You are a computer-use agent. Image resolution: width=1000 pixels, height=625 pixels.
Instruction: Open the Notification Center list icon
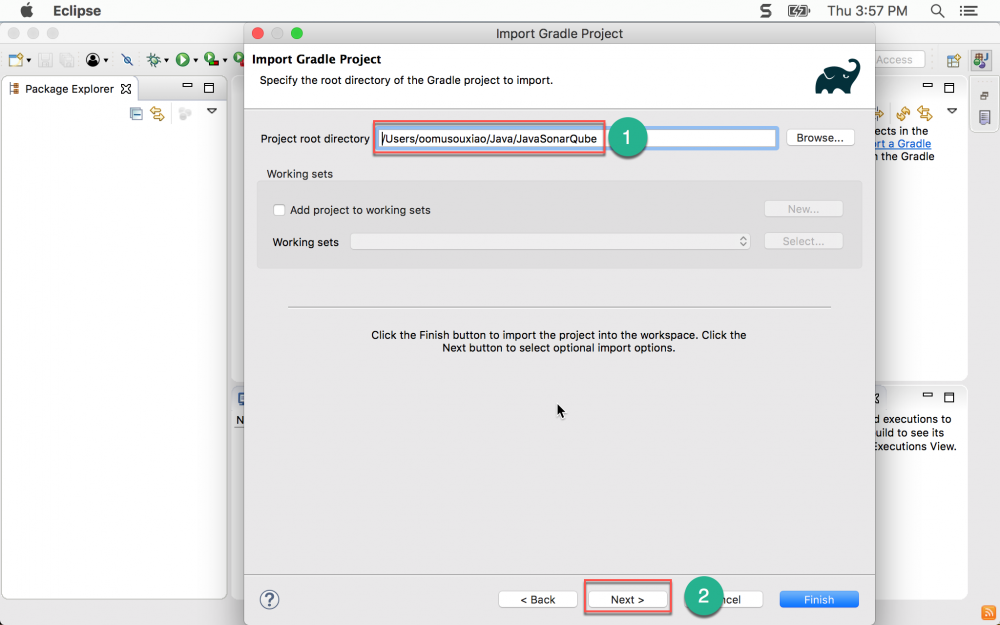tap(969, 11)
